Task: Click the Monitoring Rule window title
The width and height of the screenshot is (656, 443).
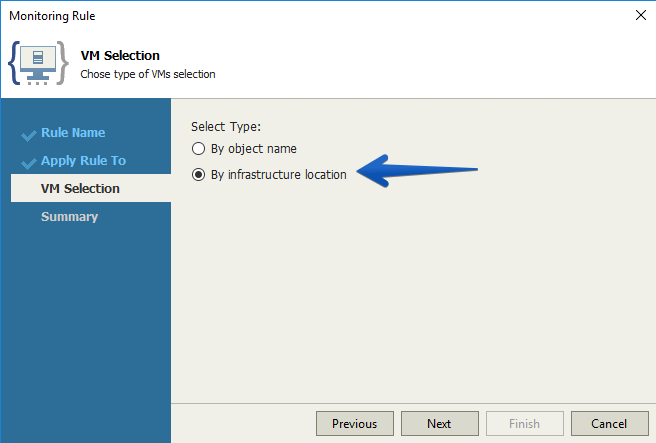Action: point(52,16)
